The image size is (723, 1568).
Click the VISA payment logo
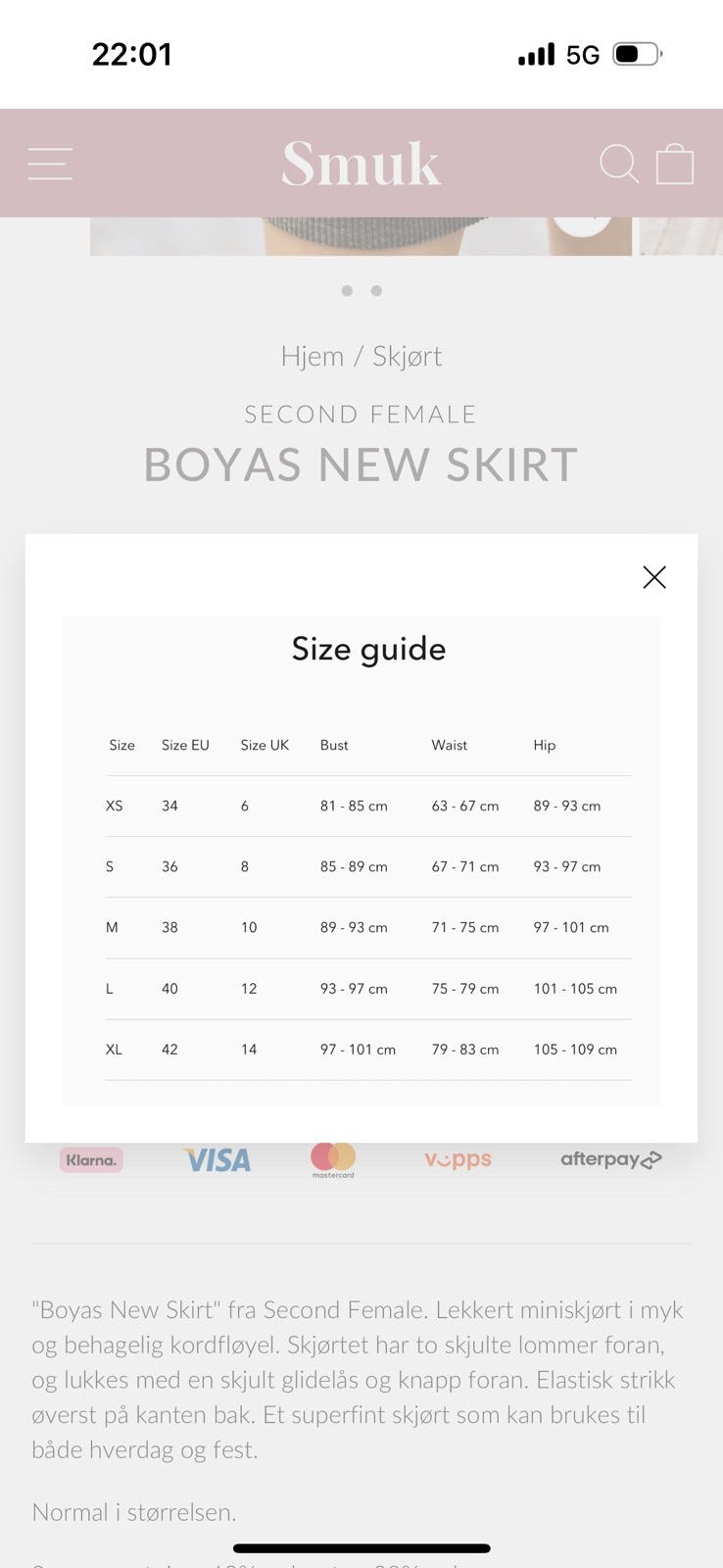(x=217, y=1160)
